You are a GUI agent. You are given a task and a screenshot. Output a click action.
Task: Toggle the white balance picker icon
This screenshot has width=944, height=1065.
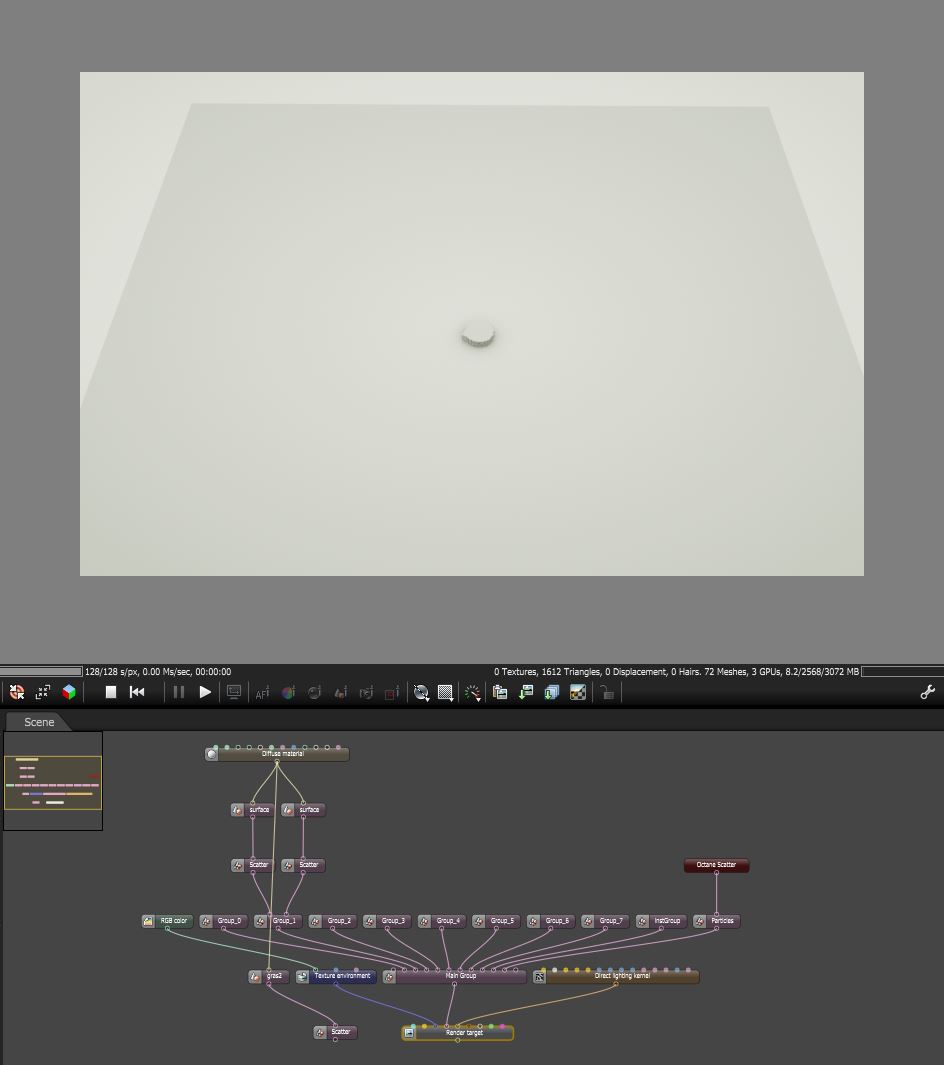[288, 693]
